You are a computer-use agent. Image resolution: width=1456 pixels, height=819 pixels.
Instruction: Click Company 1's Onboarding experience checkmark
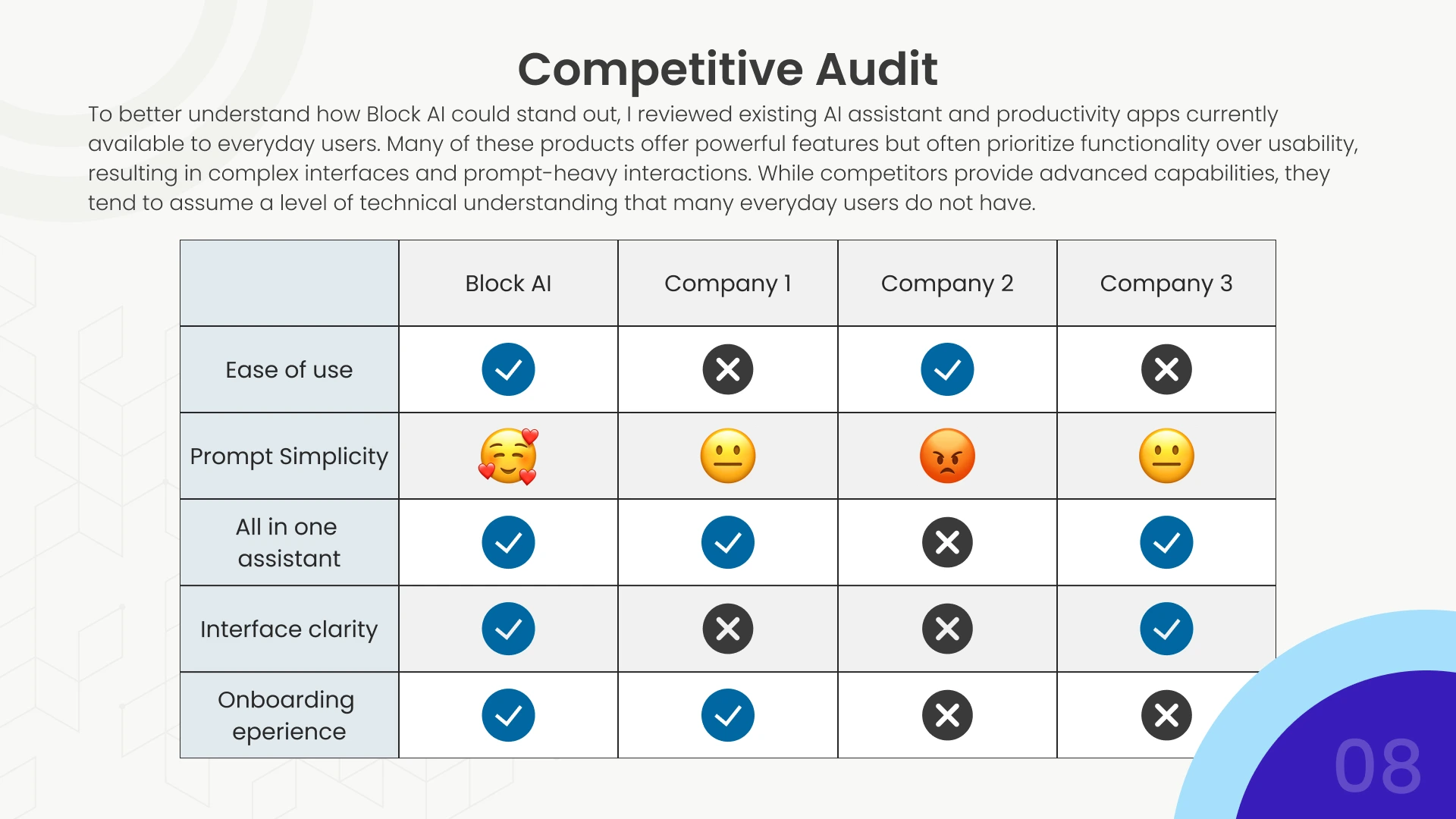click(727, 715)
